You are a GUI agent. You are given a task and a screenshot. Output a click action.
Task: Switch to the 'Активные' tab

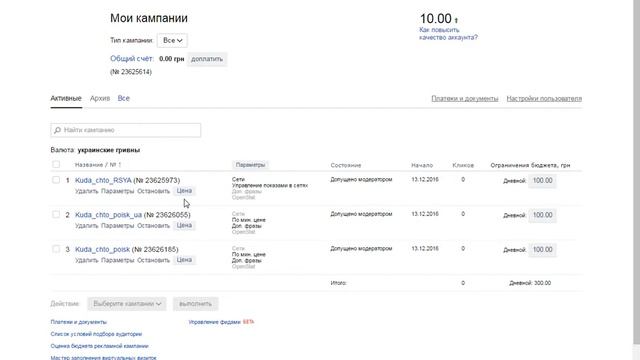66,98
